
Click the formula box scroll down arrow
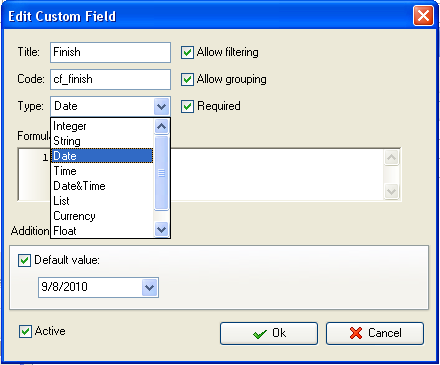click(x=391, y=191)
